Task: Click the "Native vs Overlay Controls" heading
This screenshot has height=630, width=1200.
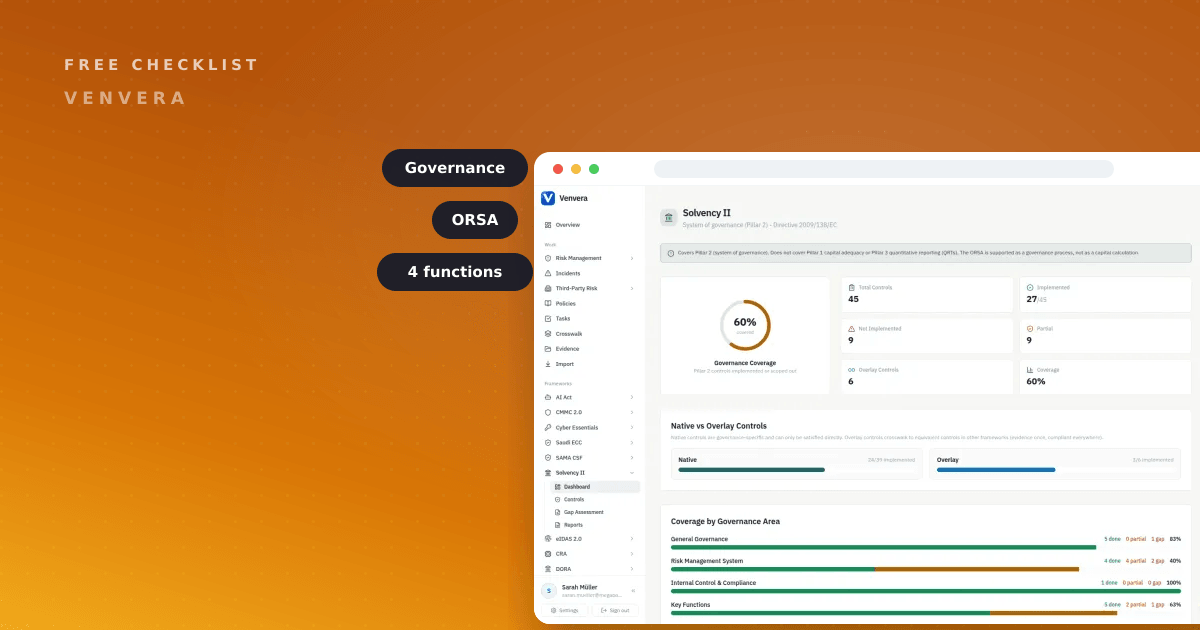Action: (x=719, y=426)
